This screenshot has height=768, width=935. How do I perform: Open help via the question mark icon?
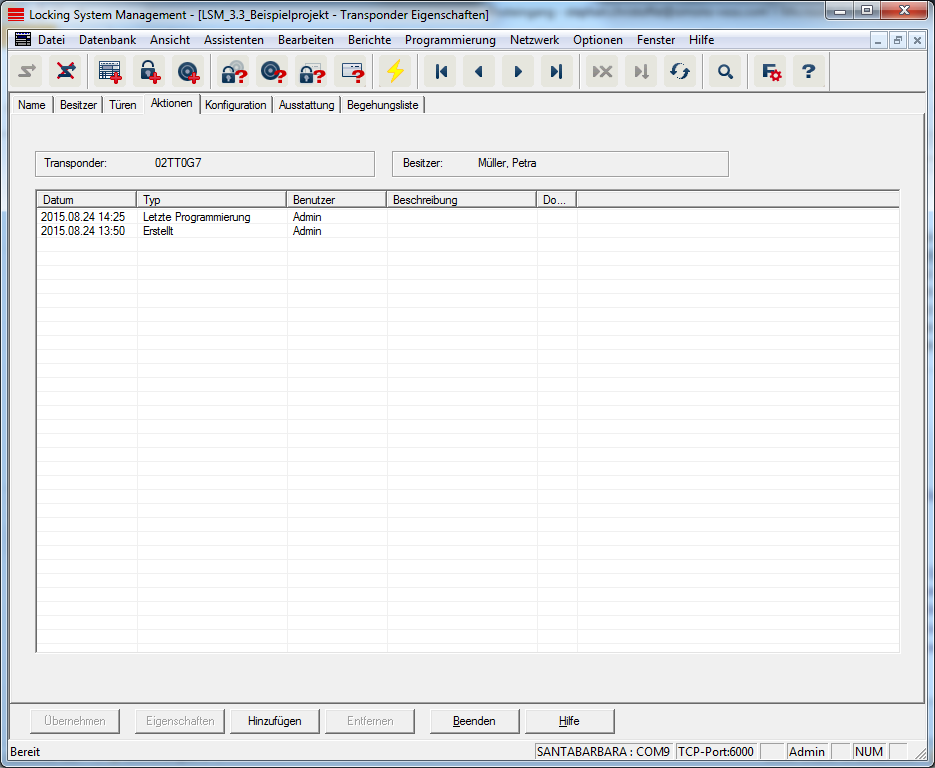click(809, 72)
